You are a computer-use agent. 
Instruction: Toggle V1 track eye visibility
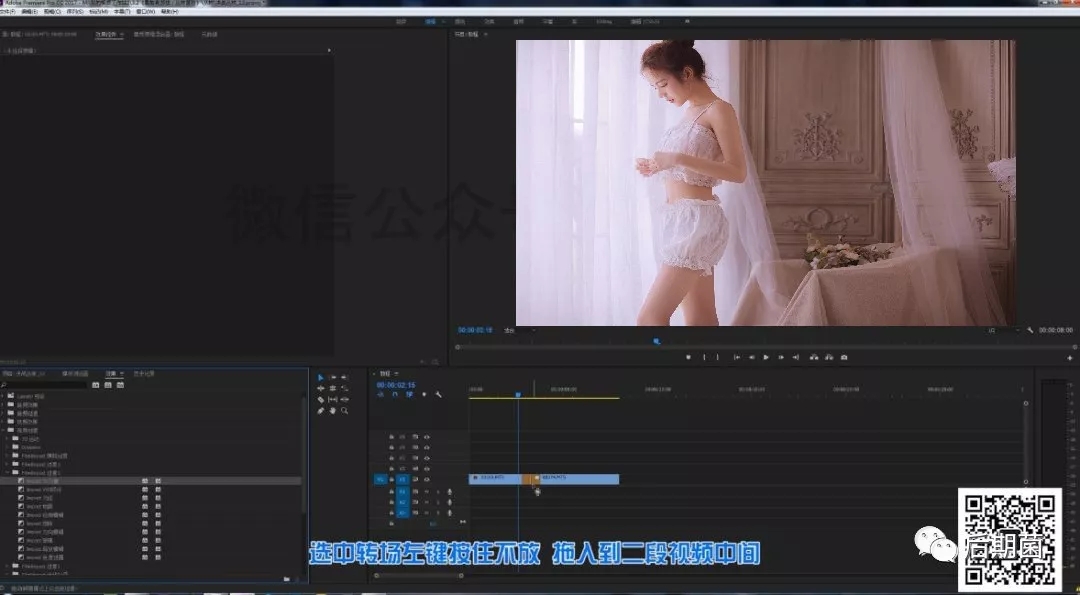[426, 479]
